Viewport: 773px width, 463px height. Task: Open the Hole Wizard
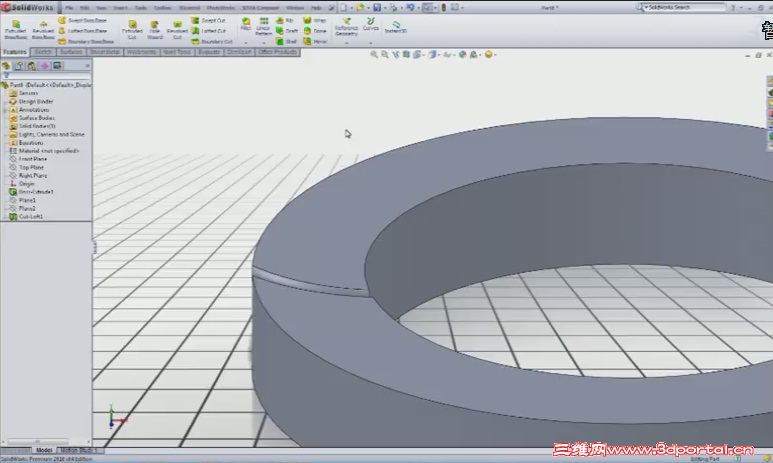point(154,30)
